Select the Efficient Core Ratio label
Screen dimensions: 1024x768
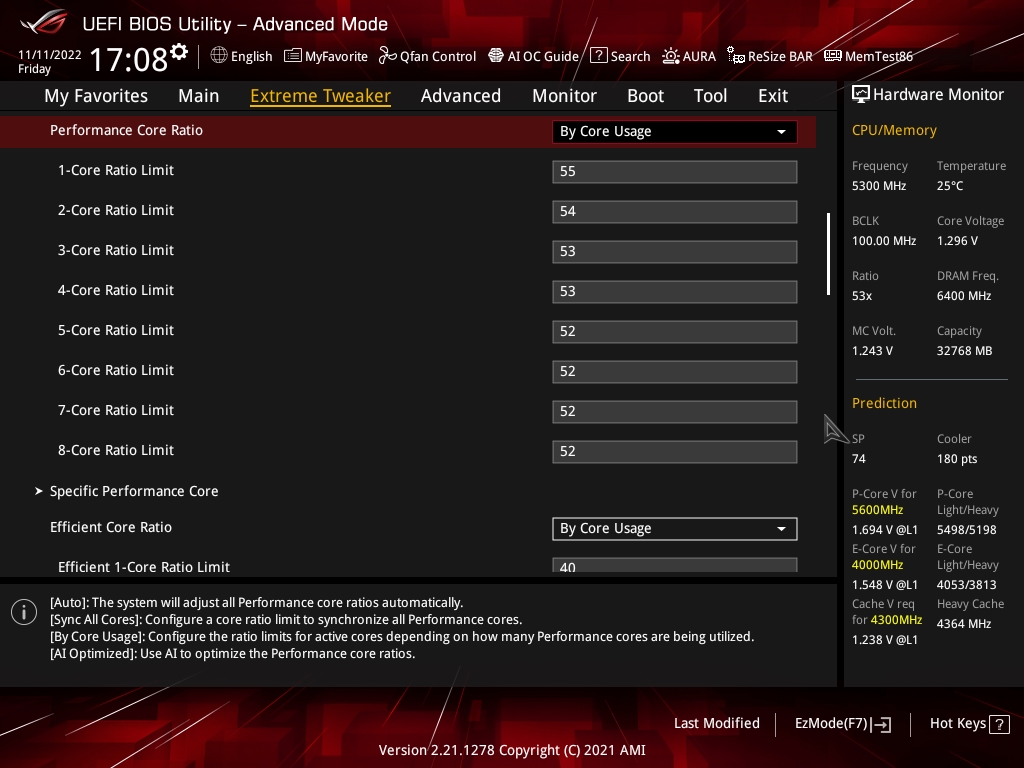(110, 527)
